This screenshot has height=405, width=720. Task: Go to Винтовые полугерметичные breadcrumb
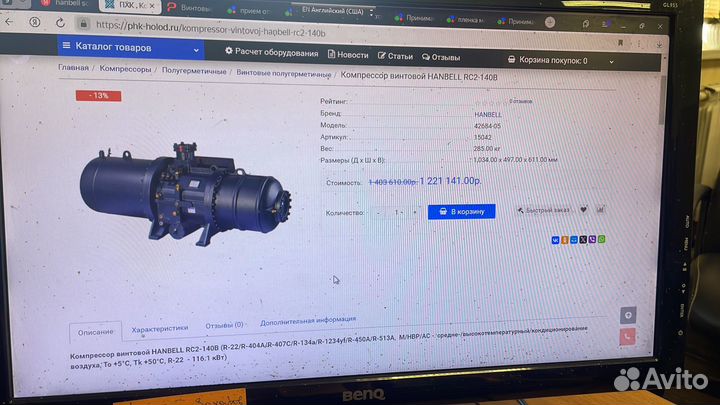point(284,74)
